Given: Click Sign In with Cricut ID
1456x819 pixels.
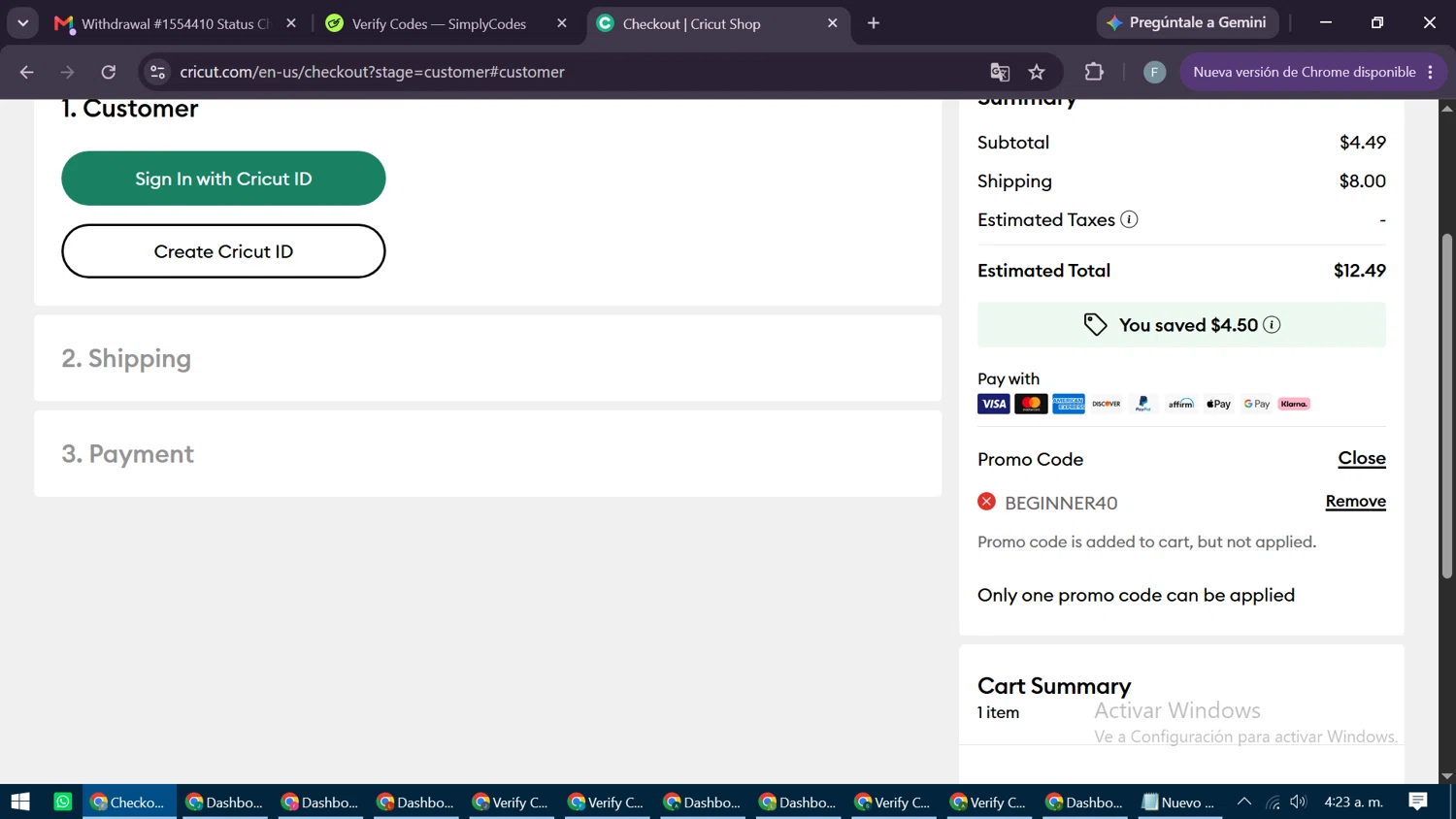Looking at the screenshot, I should click(223, 179).
